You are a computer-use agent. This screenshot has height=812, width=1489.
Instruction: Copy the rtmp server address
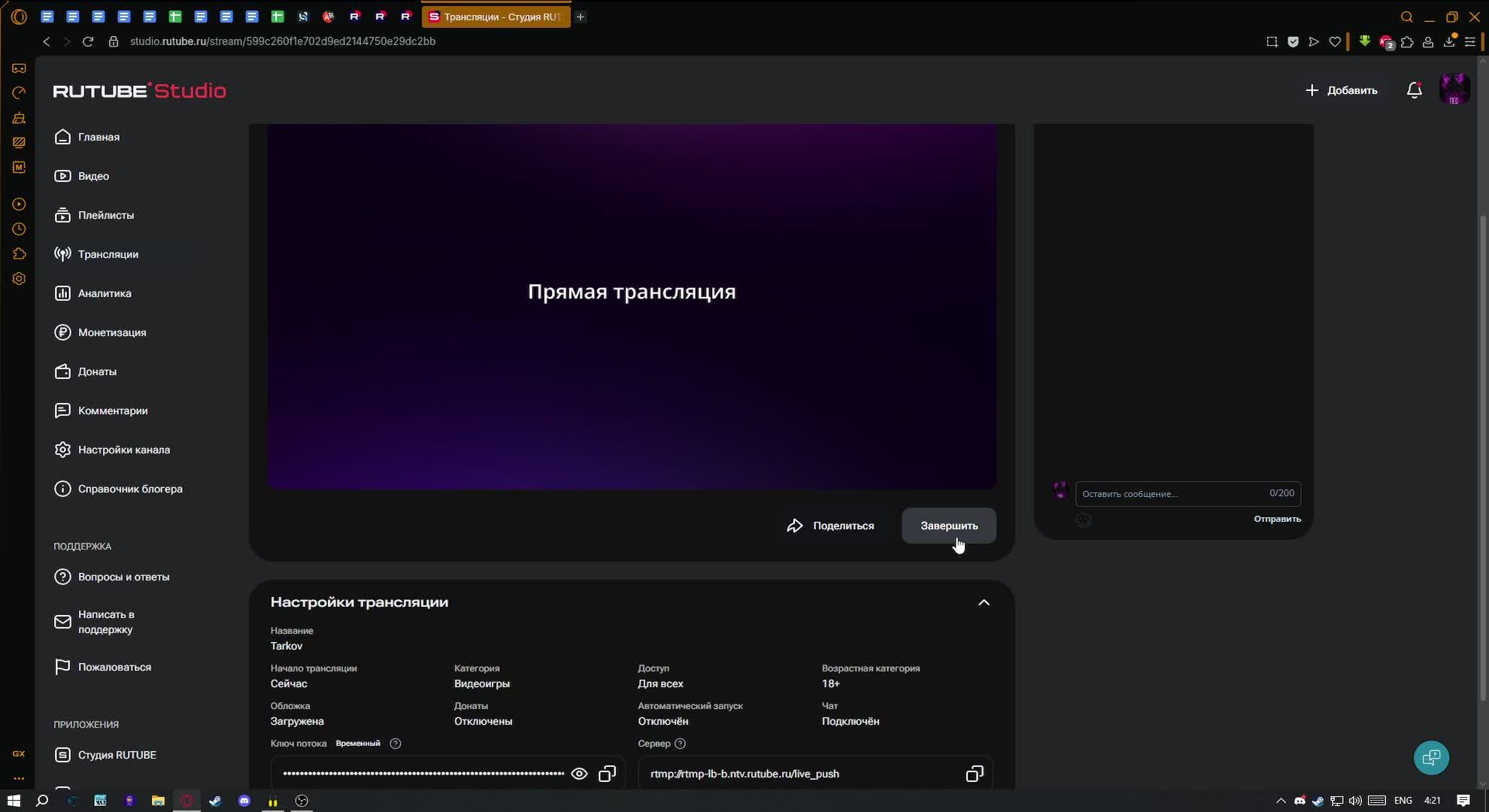(x=974, y=773)
